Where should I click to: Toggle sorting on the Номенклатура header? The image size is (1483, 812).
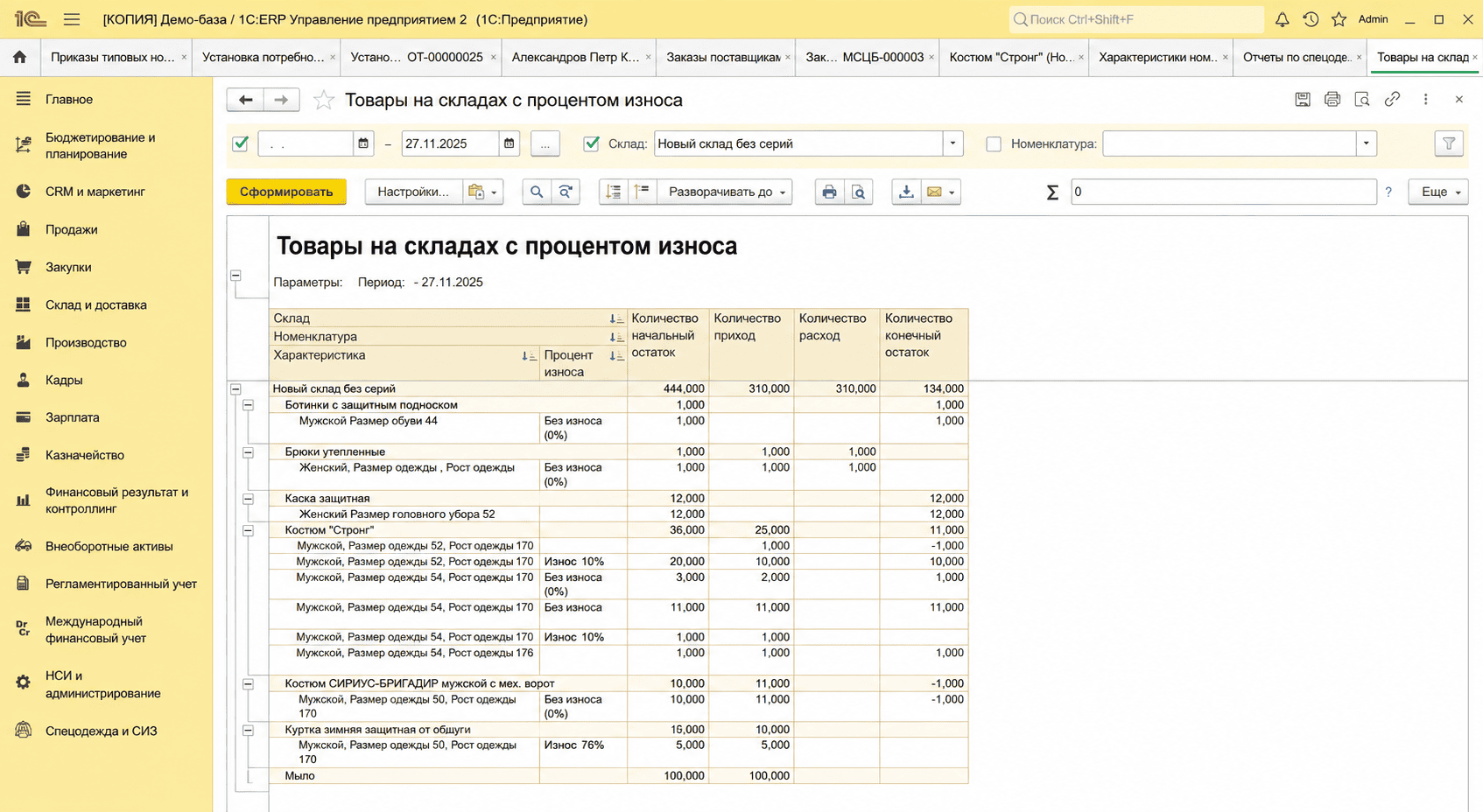616,337
